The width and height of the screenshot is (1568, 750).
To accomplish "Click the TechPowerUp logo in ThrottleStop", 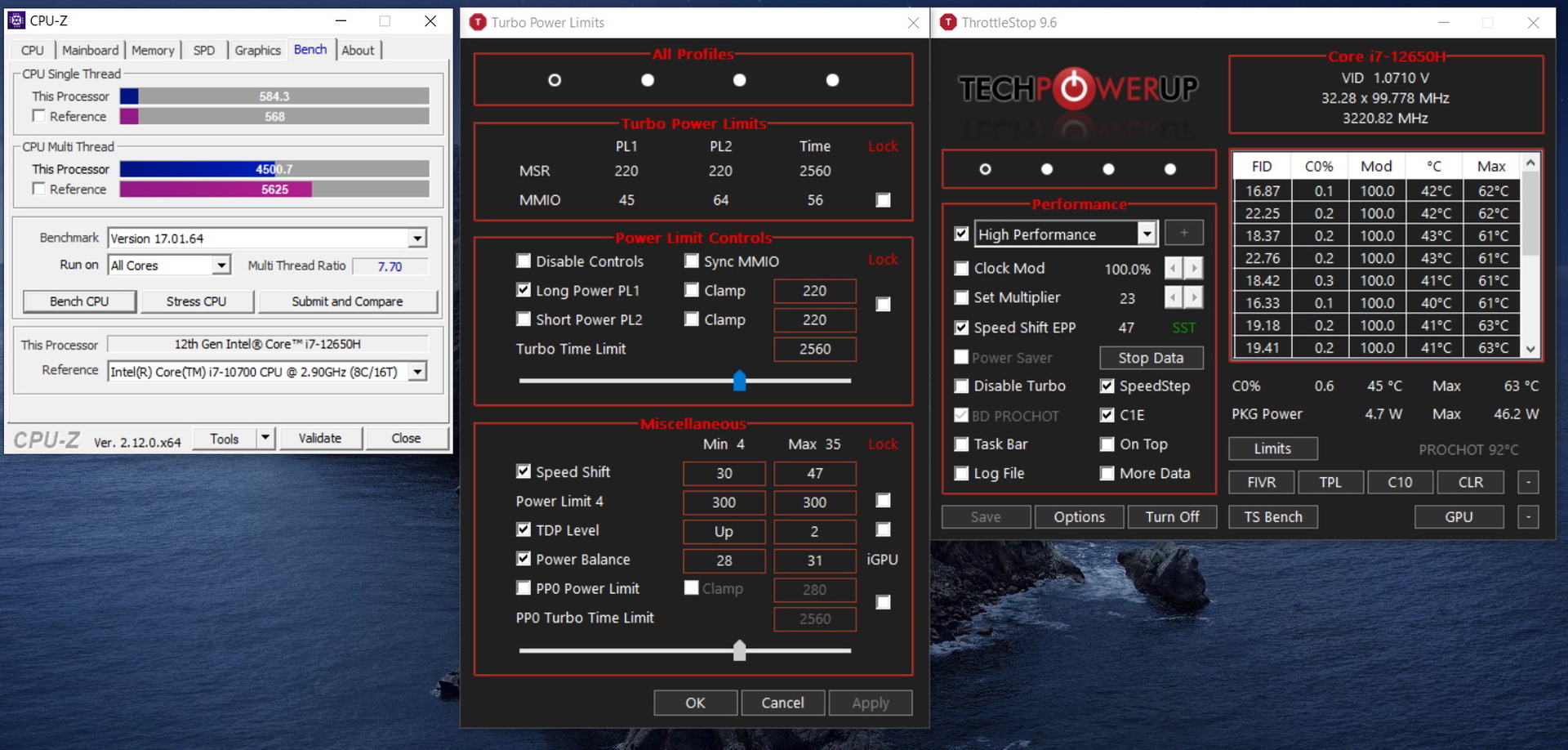I will [1078, 88].
